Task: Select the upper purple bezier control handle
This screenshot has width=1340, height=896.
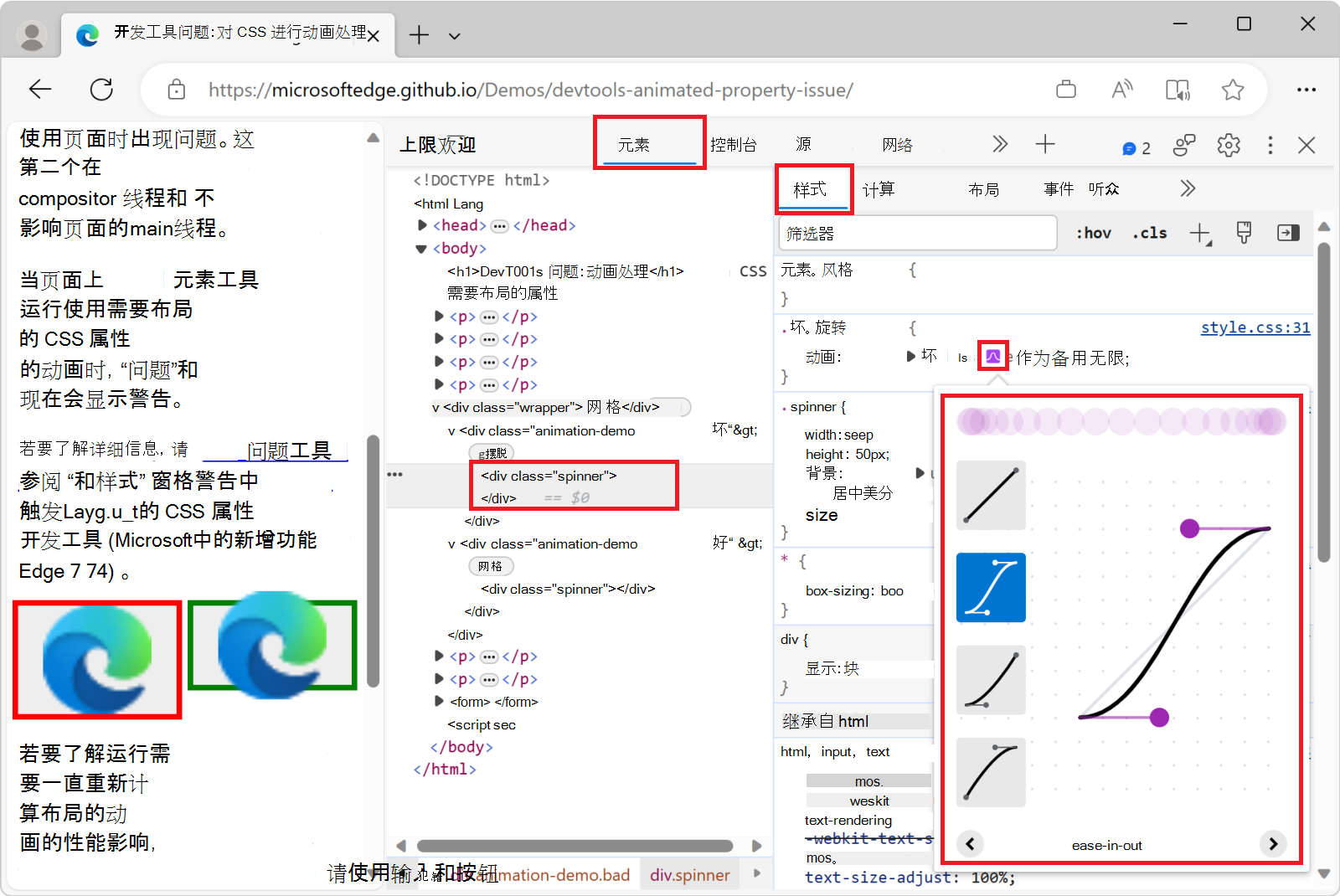Action: tap(1188, 528)
